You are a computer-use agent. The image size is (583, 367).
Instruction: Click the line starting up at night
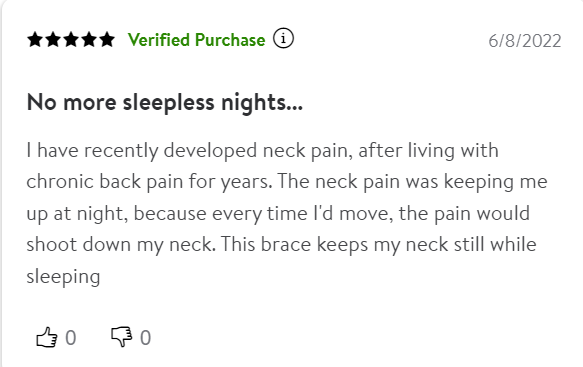[x=278, y=213]
